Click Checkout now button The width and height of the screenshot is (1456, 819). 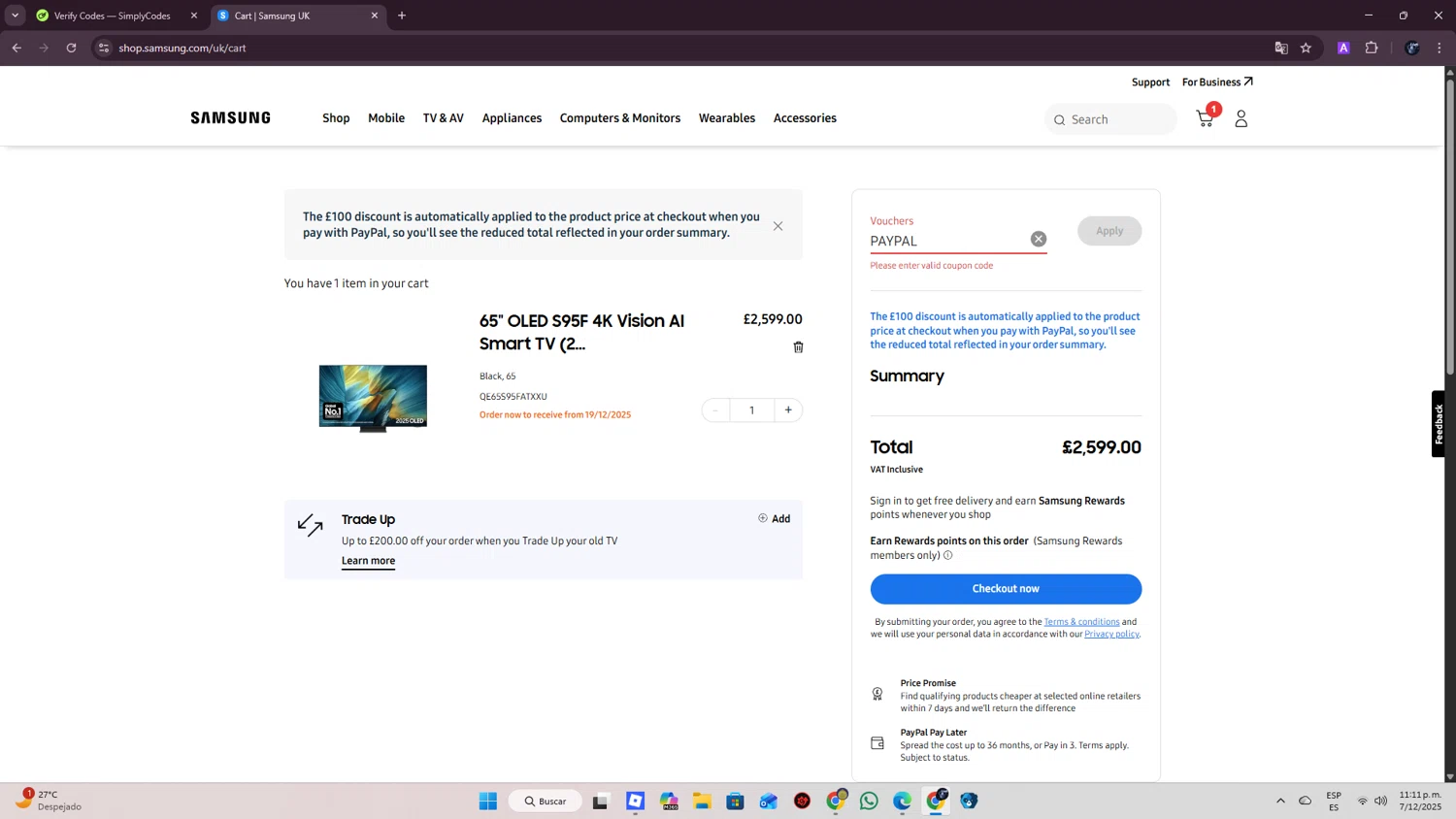click(x=1006, y=589)
